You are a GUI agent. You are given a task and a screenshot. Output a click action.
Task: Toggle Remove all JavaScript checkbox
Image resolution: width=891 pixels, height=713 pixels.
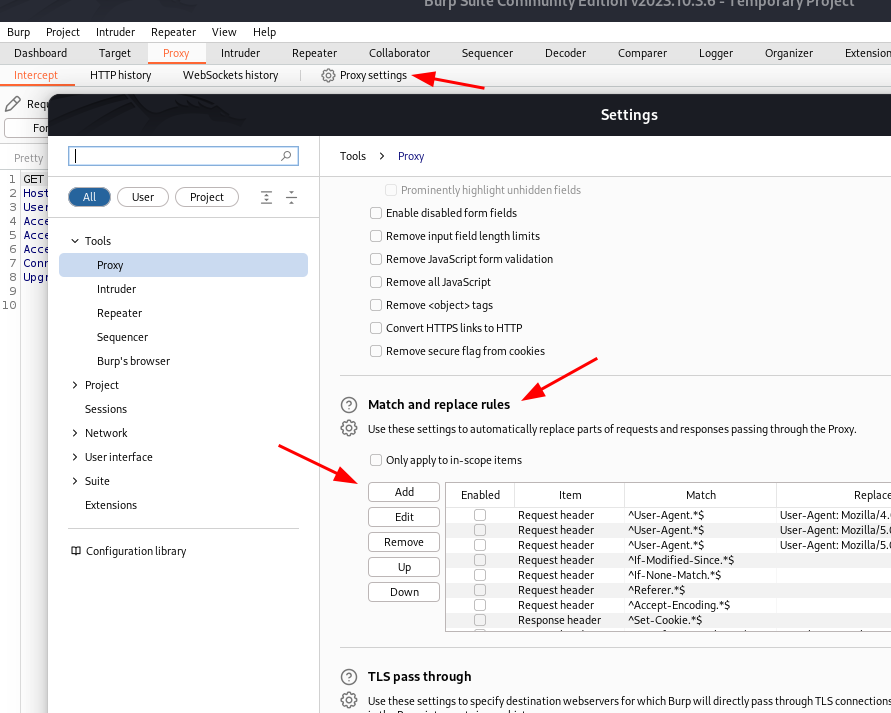[x=376, y=282]
